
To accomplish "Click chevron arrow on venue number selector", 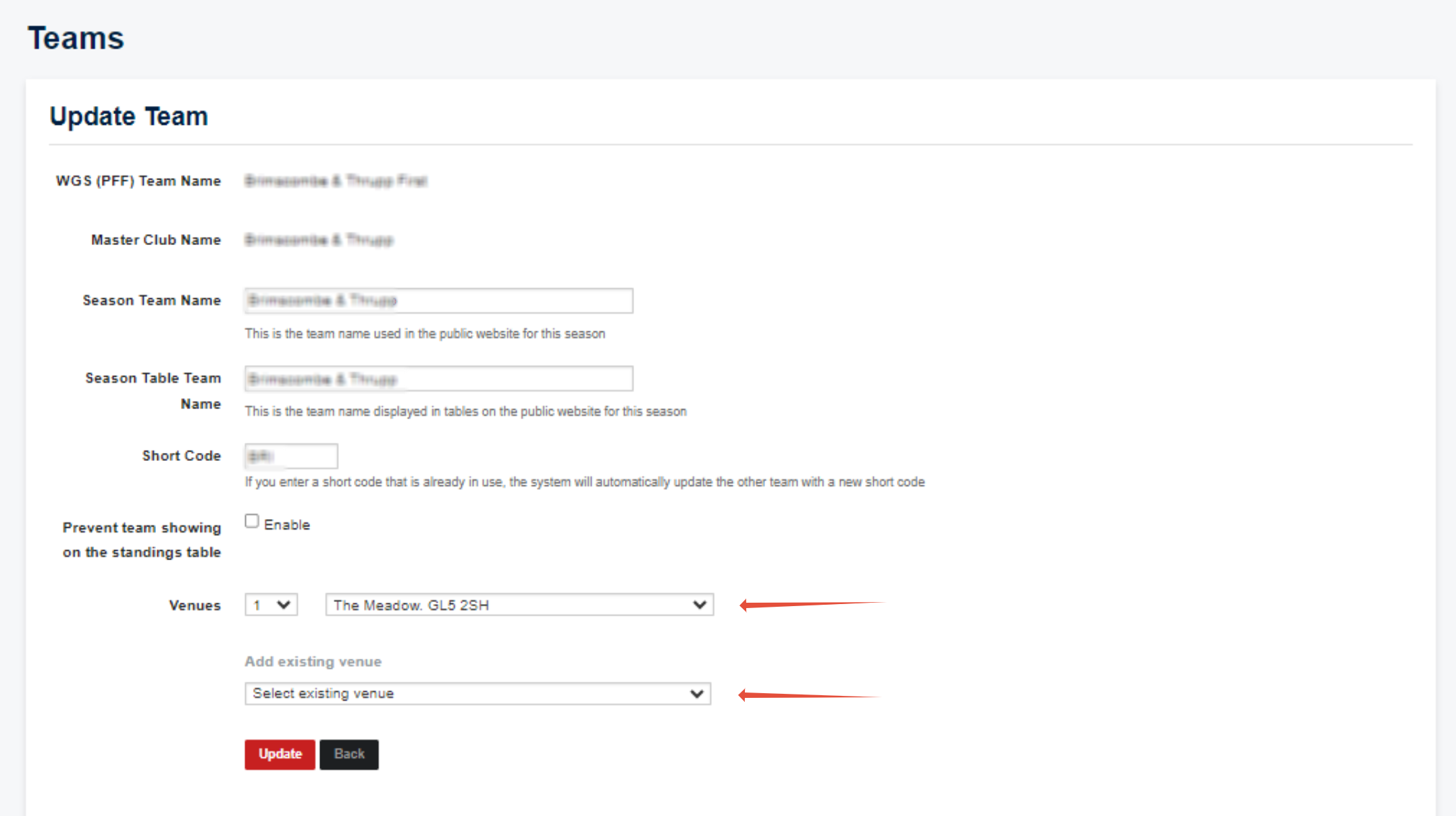I will coord(284,605).
